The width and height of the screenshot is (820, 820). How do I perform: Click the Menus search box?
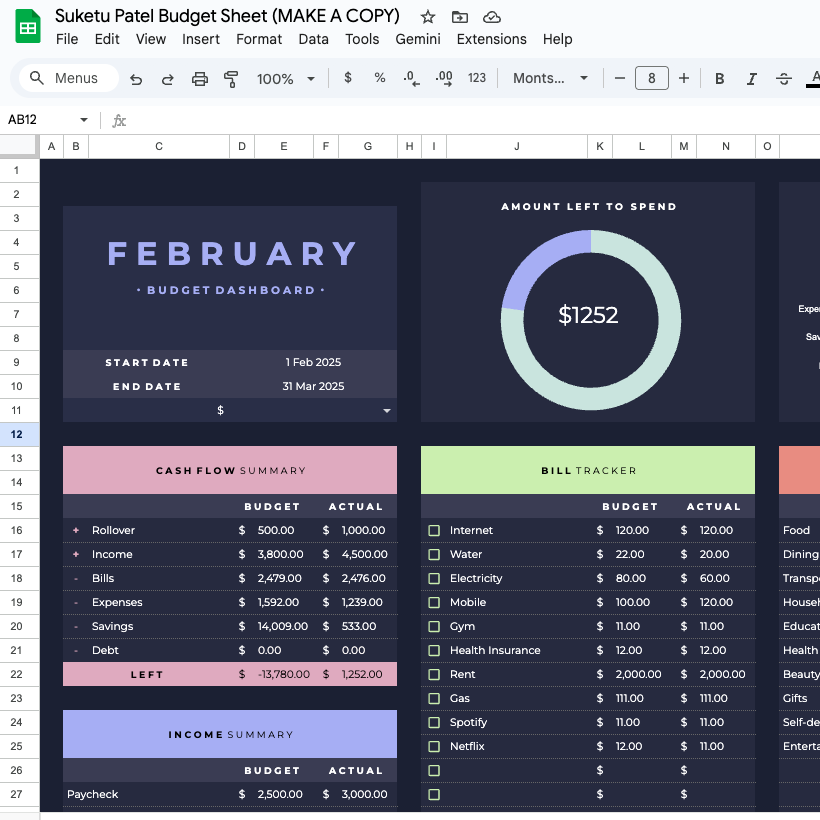point(68,79)
